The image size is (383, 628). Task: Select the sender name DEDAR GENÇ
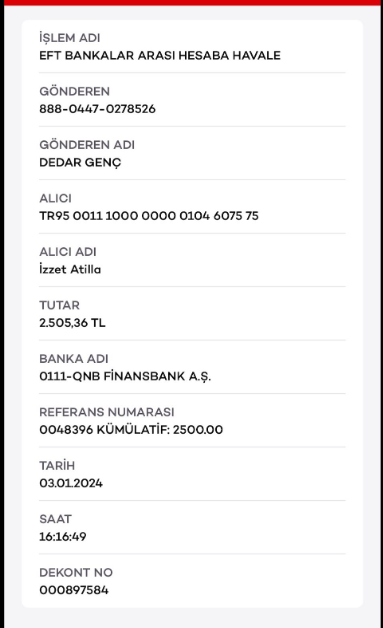[80, 163]
